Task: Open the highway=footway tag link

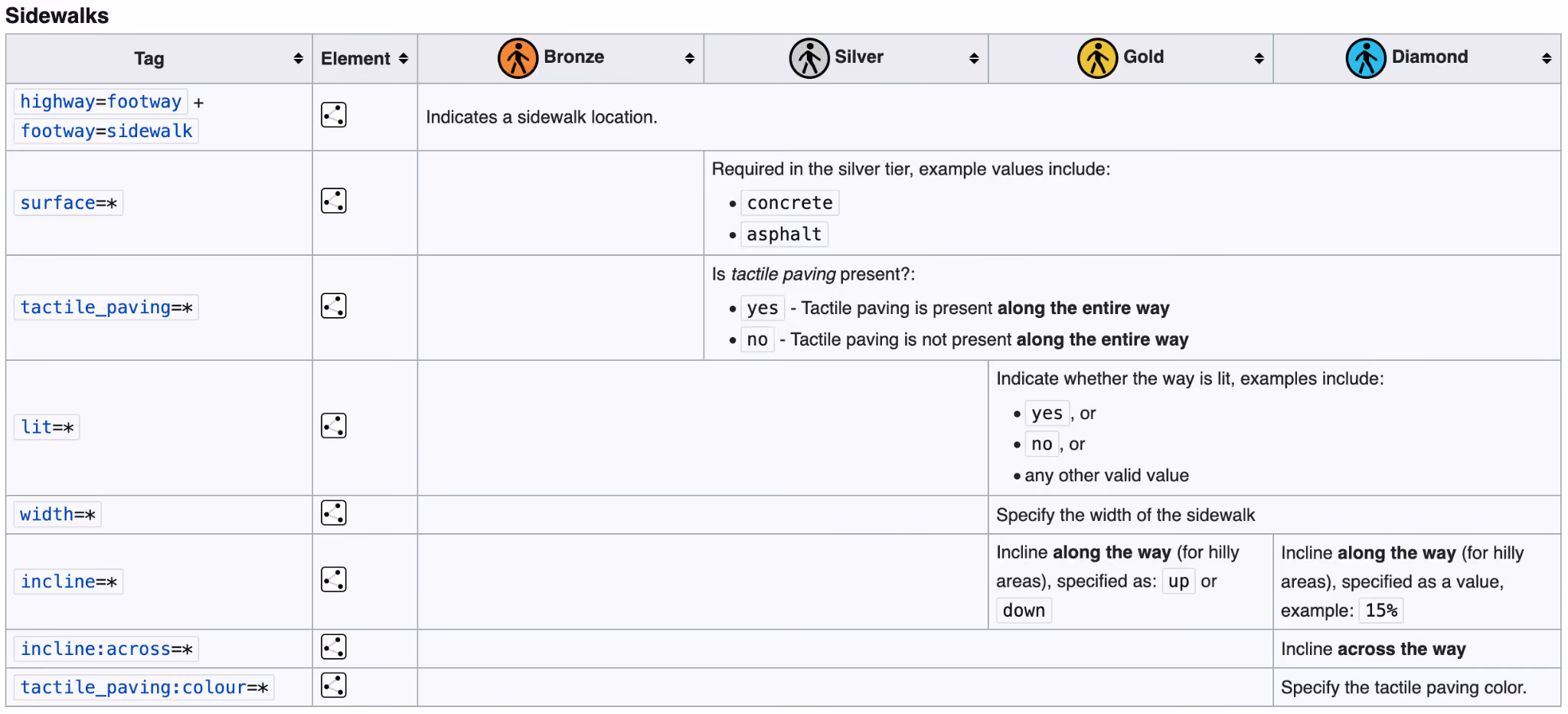Action: pos(100,101)
